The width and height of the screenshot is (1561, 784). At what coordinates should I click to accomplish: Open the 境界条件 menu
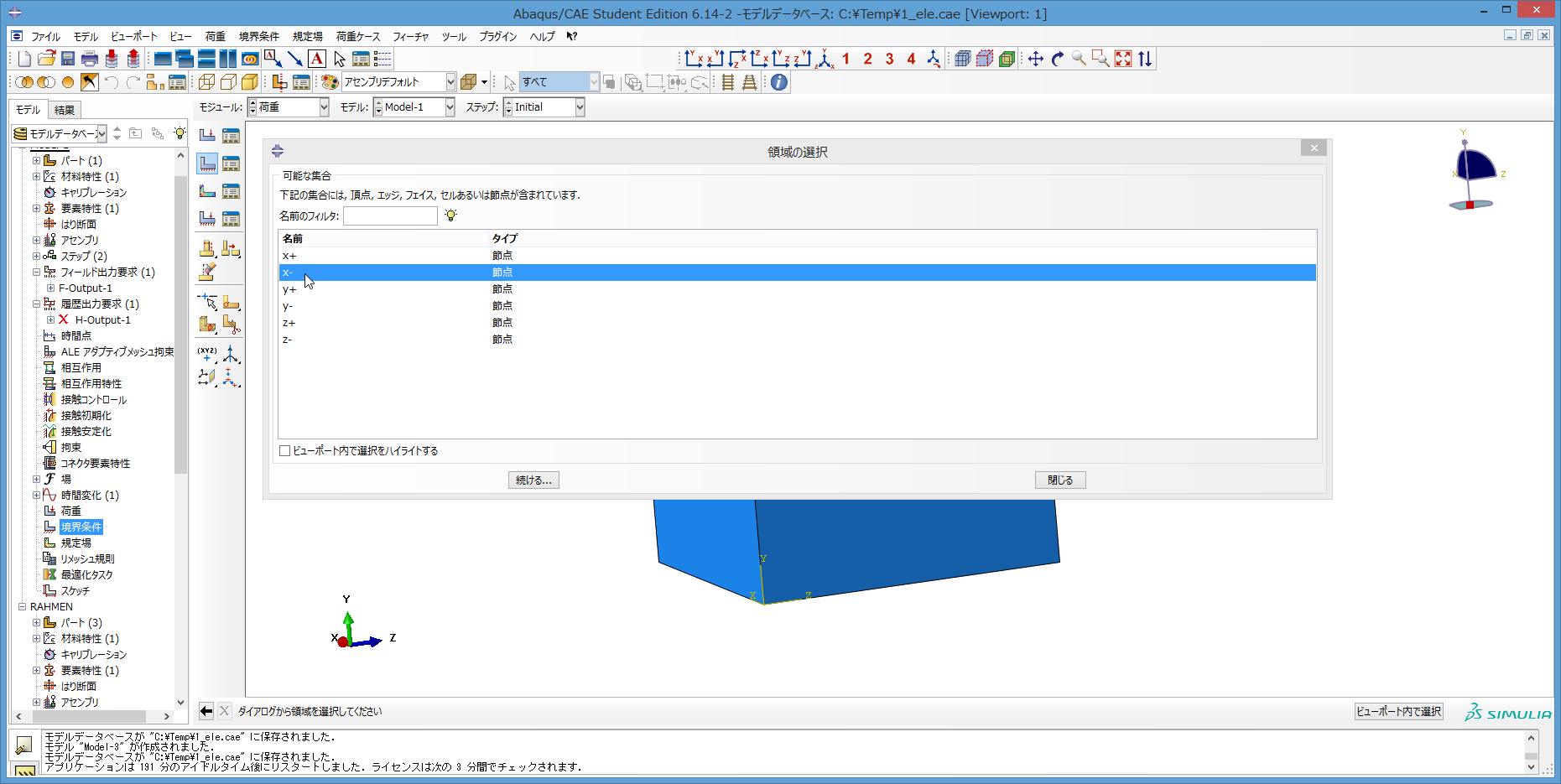click(259, 36)
